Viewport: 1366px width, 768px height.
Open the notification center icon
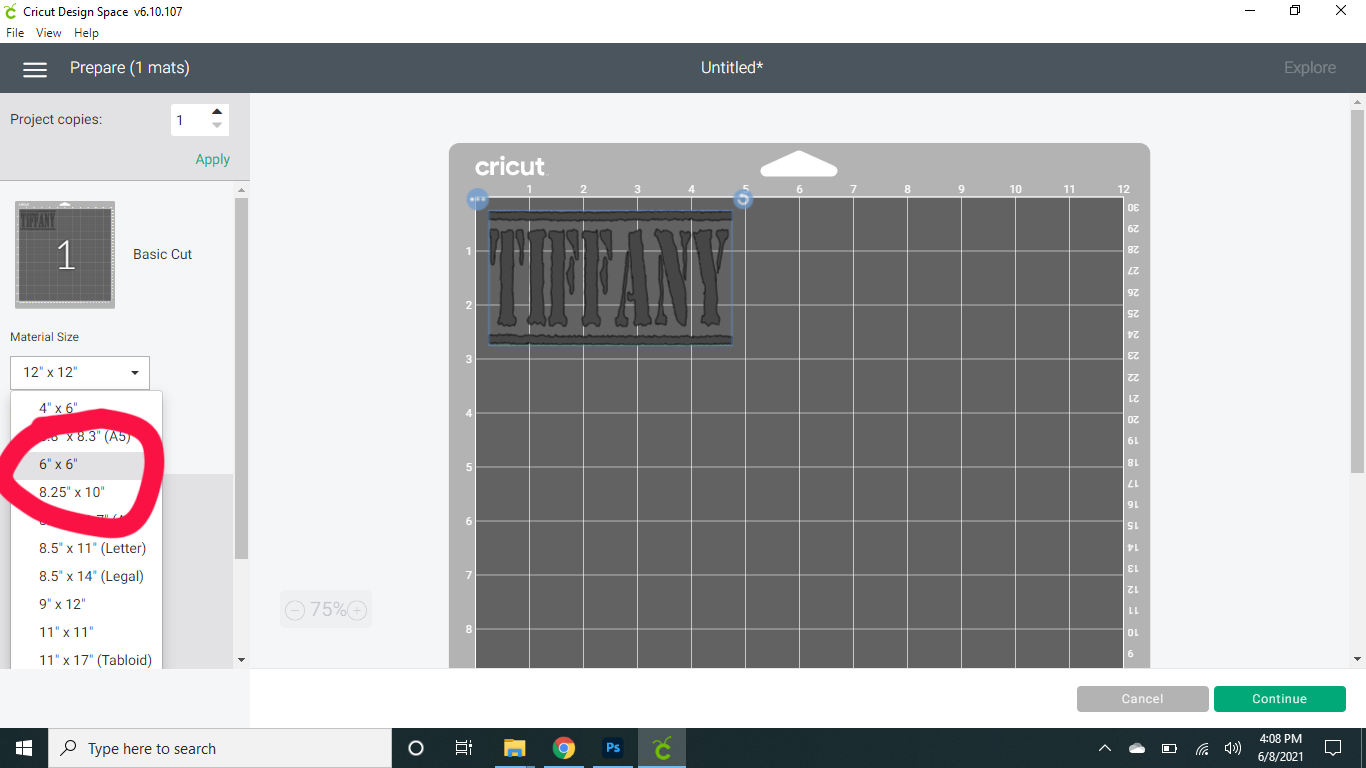pos(1332,748)
